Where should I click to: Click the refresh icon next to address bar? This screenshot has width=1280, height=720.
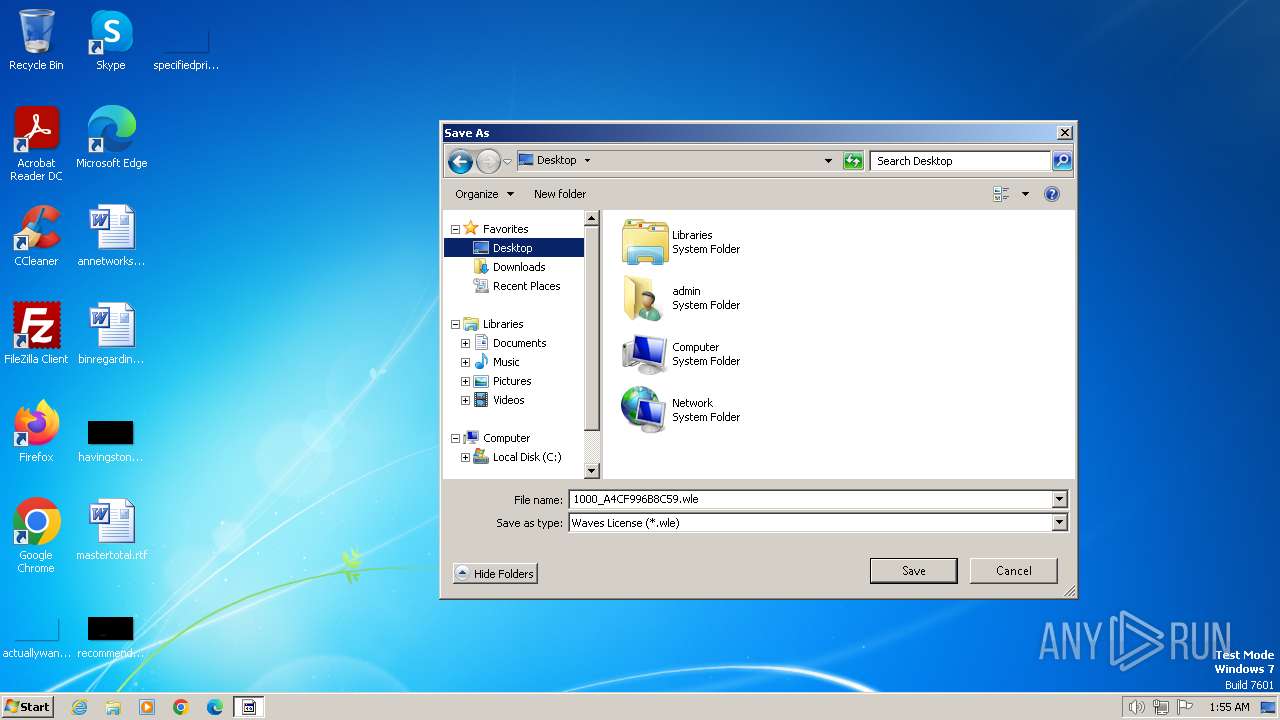[x=853, y=160]
